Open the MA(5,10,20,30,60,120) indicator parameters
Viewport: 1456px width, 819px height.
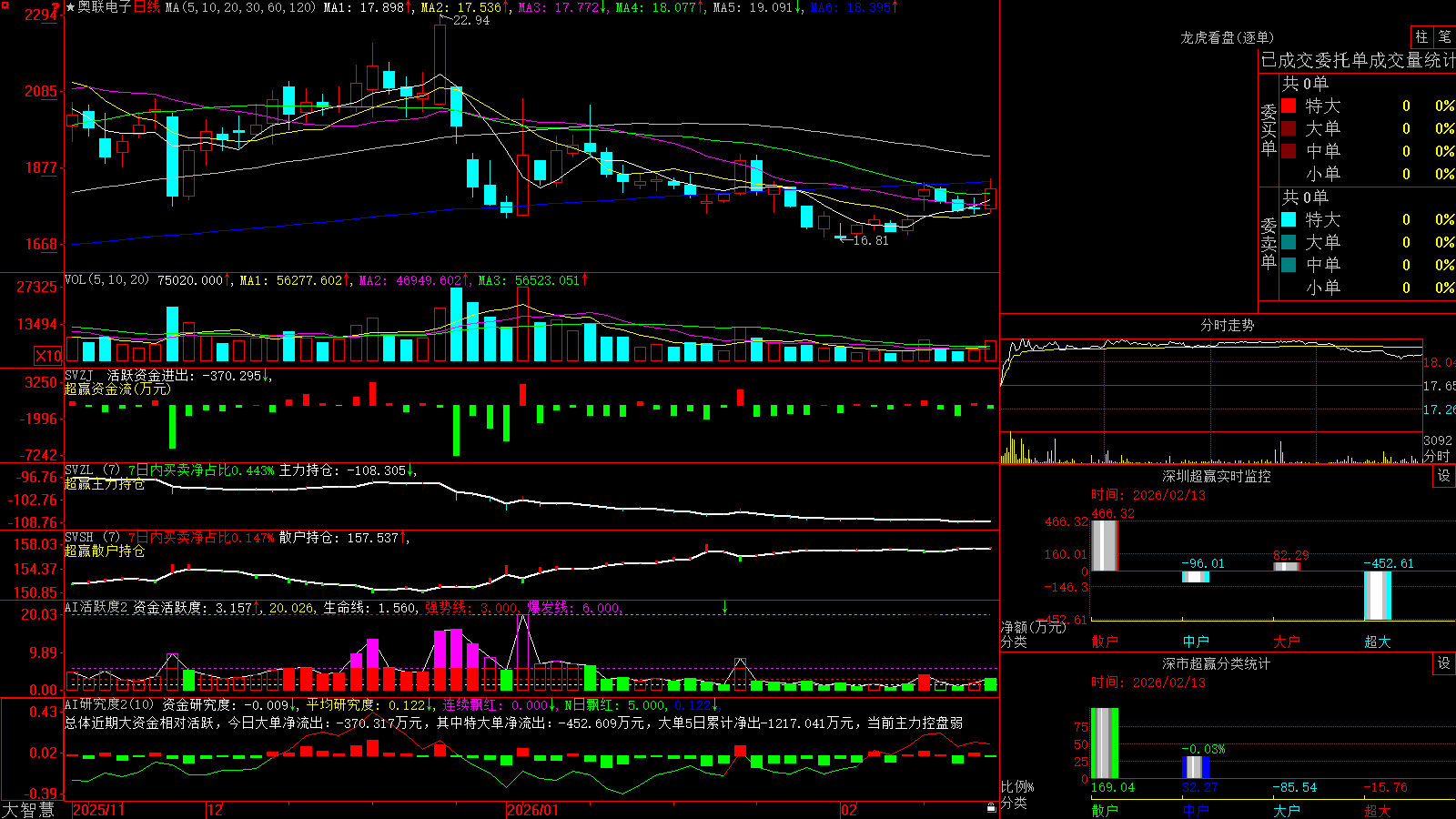[240, 7]
